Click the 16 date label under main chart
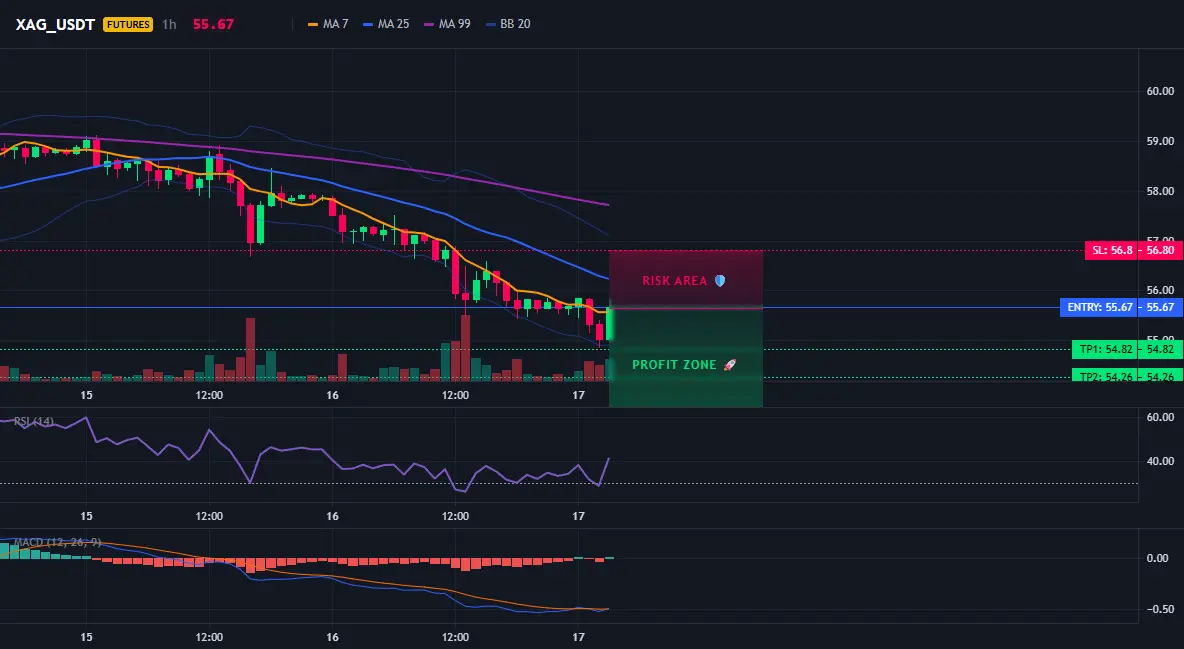This screenshot has width=1184, height=649. coord(332,395)
